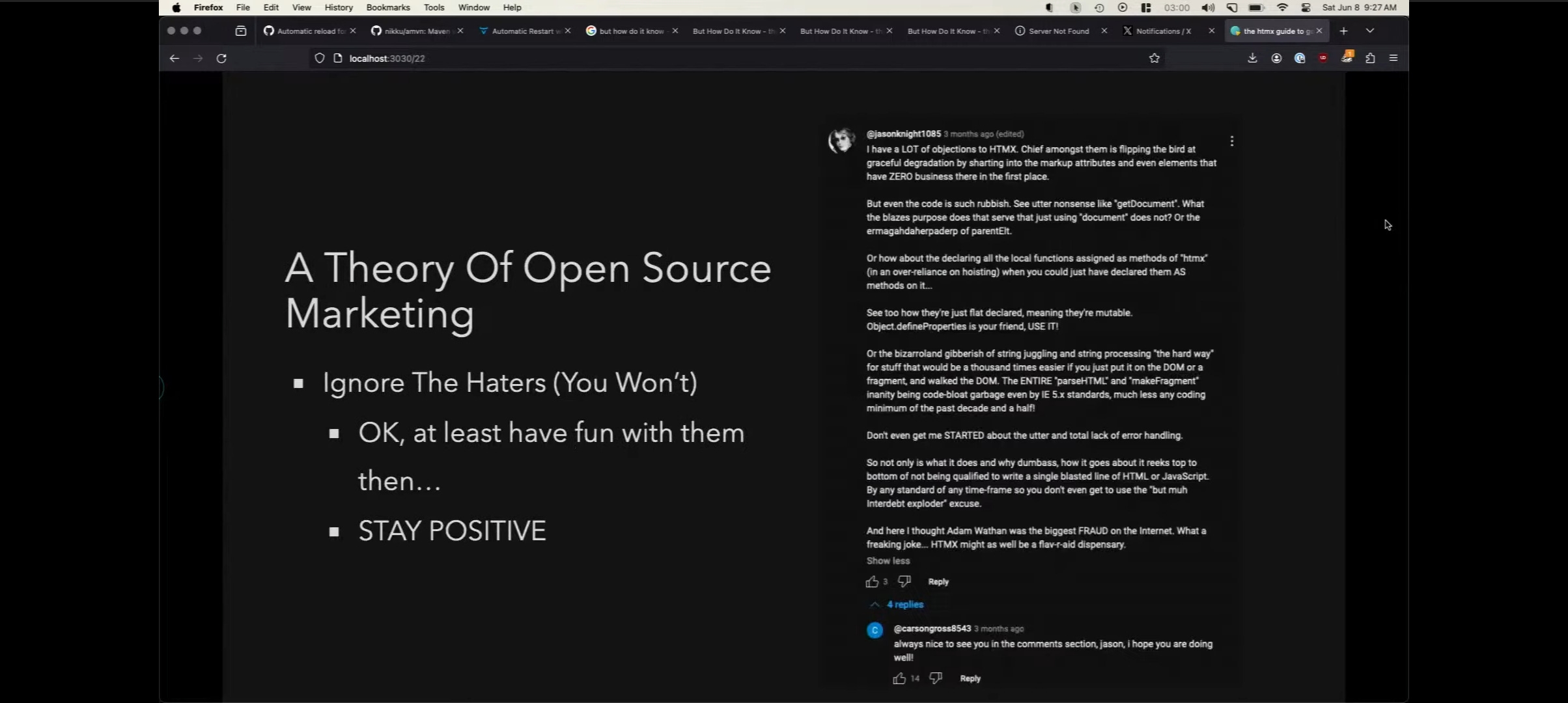Open the Bookmarks menu in menu bar
Image resolution: width=1568 pixels, height=703 pixels.
click(387, 8)
